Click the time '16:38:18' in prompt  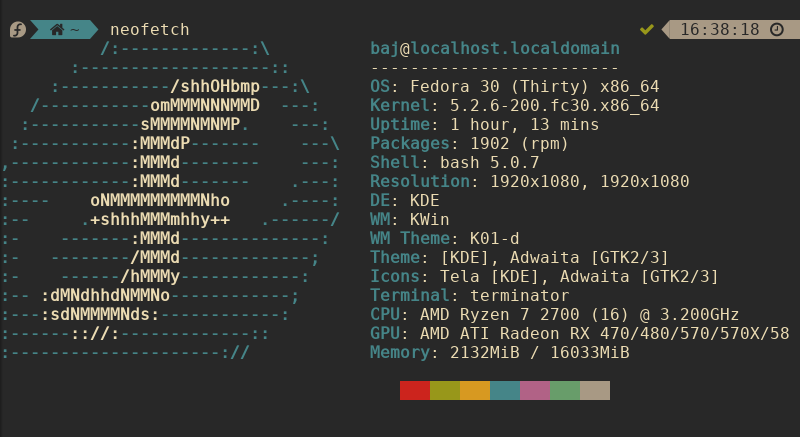(x=720, y=30)
